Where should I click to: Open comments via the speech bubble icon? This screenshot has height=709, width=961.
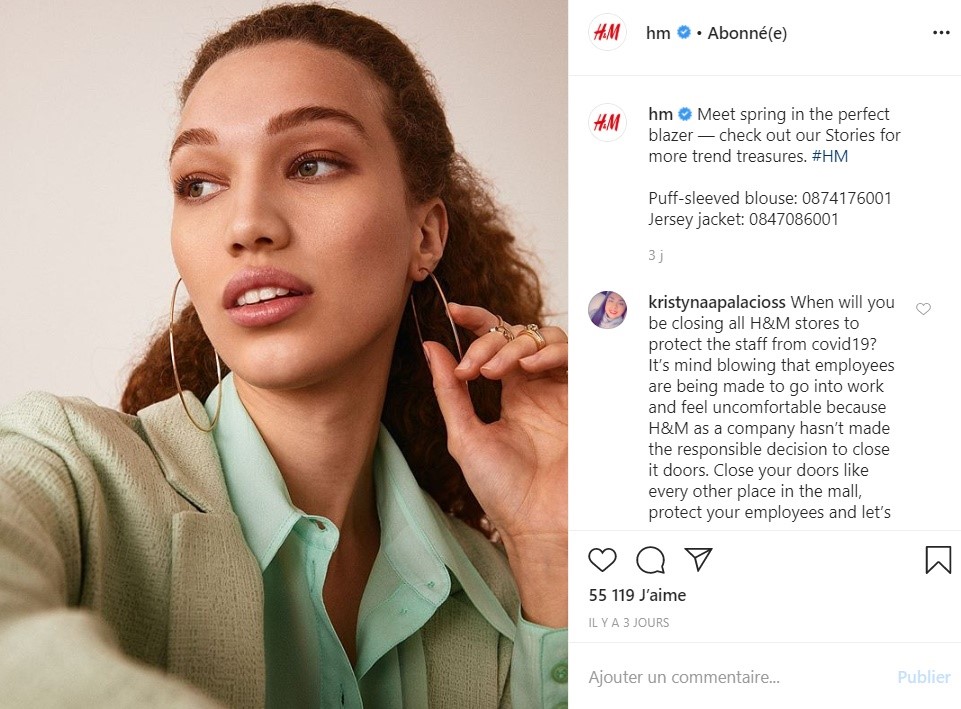[650, 559]
